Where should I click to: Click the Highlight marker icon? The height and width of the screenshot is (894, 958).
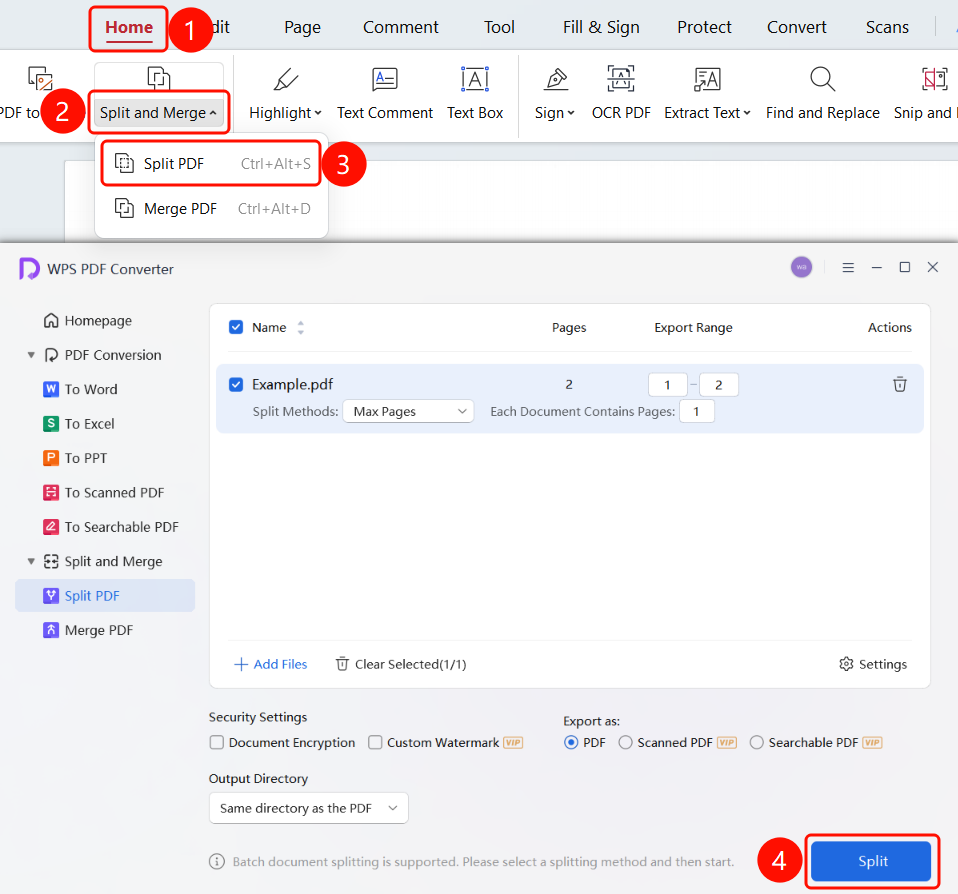pyautogui.click(x=285, y=79)
